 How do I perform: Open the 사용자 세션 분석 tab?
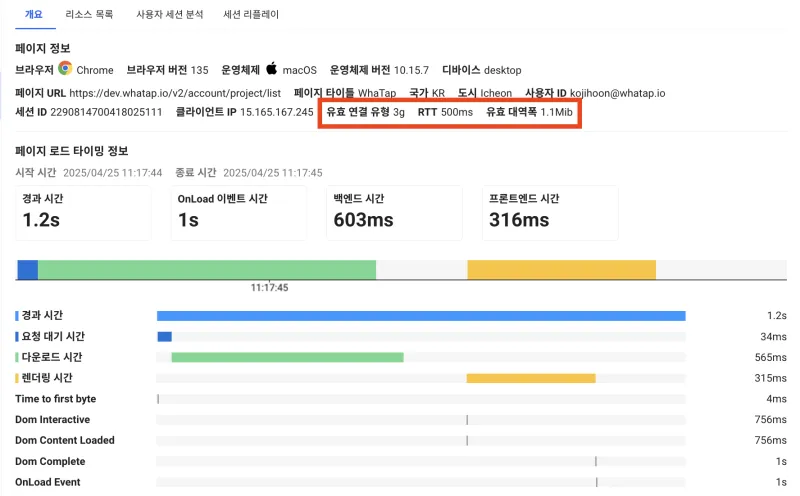click(x=169, y=14)
